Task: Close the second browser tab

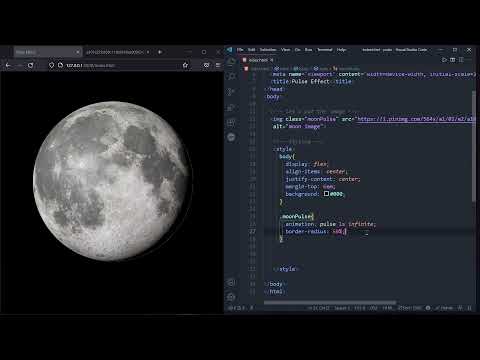Action: point(148,52)
